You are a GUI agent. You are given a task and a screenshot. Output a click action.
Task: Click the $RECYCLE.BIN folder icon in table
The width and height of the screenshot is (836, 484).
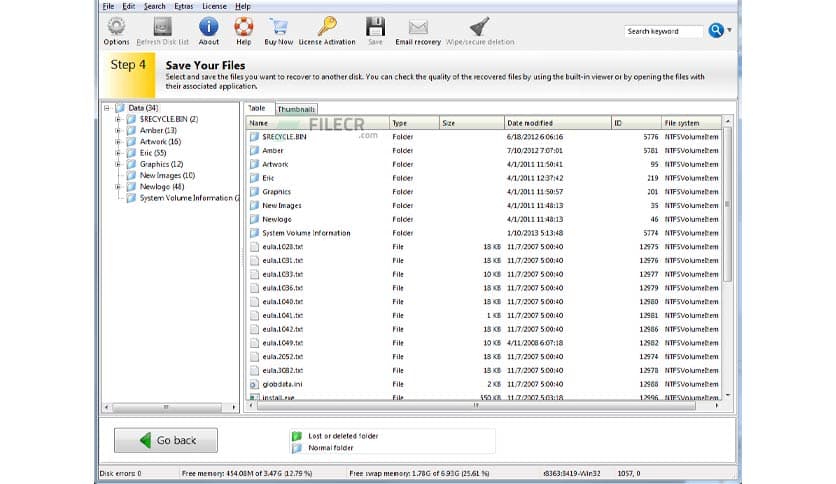coord(254,137)
